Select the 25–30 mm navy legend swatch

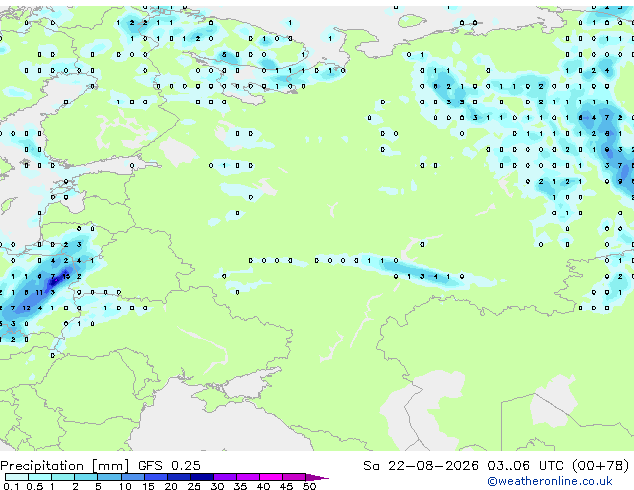(202, 477)
